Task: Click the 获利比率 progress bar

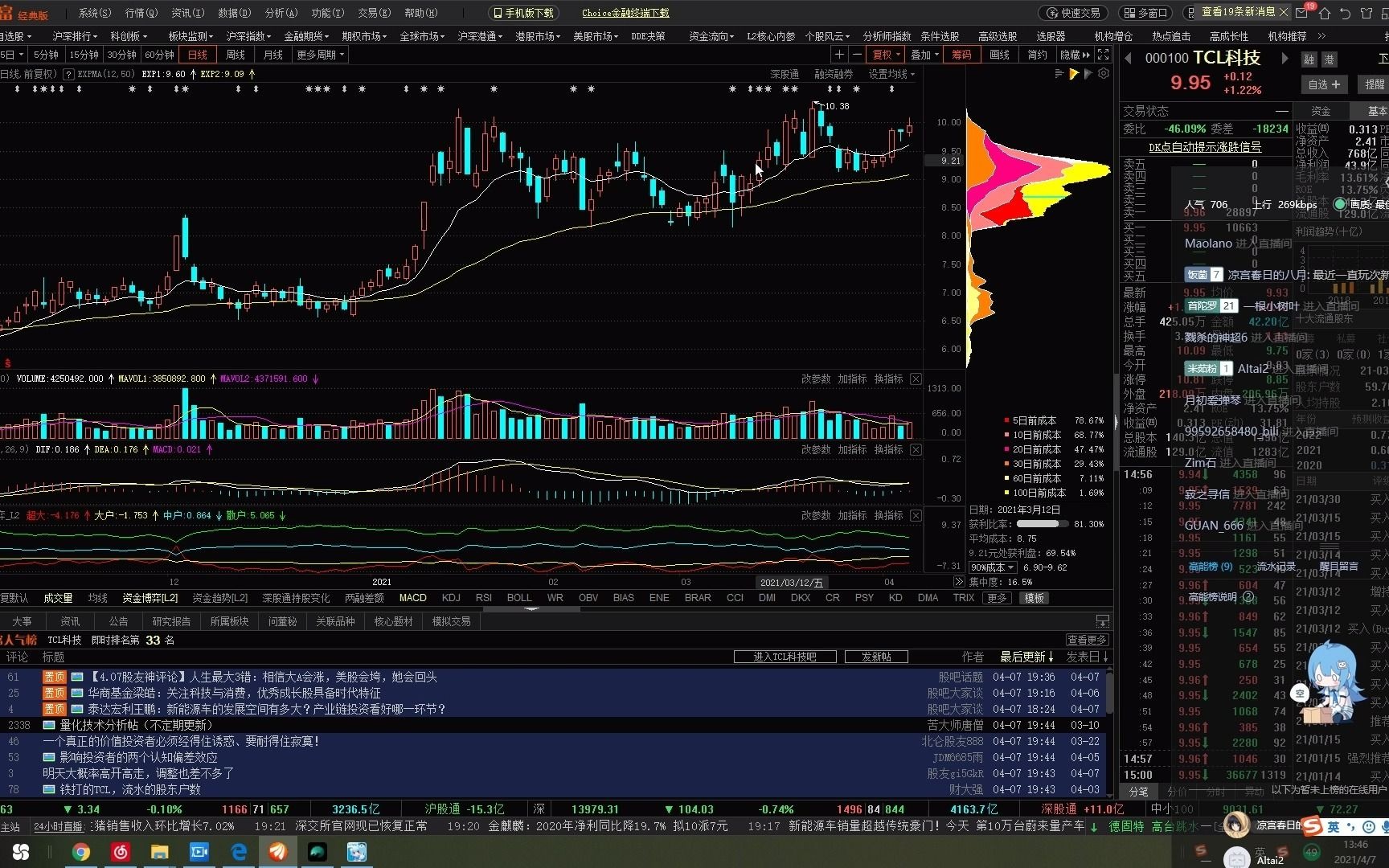Action: (x=1042, y=524)
